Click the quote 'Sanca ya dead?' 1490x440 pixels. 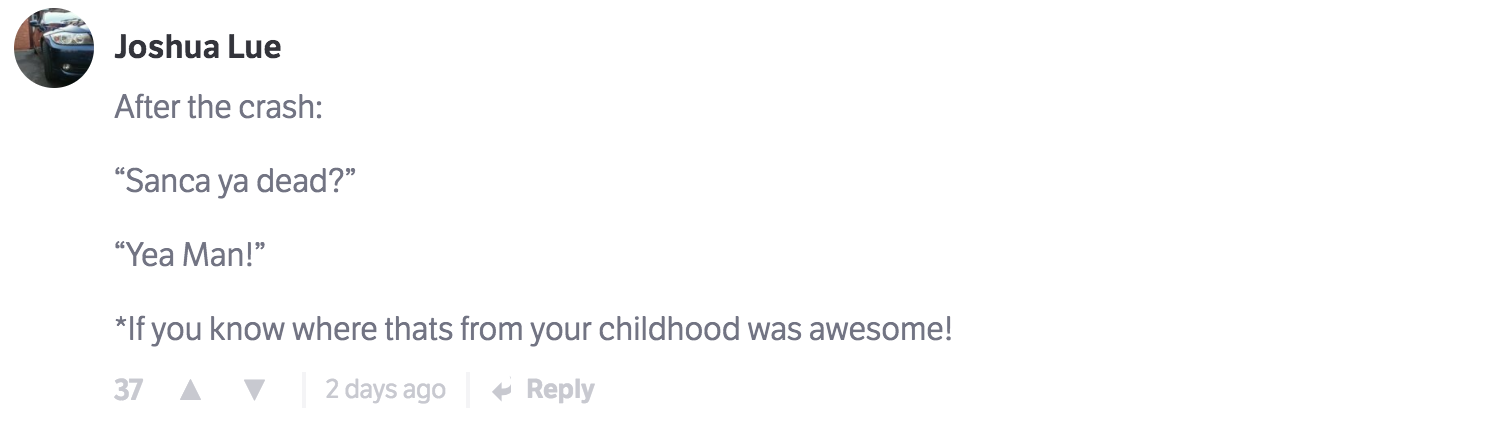tap(236, 181)
